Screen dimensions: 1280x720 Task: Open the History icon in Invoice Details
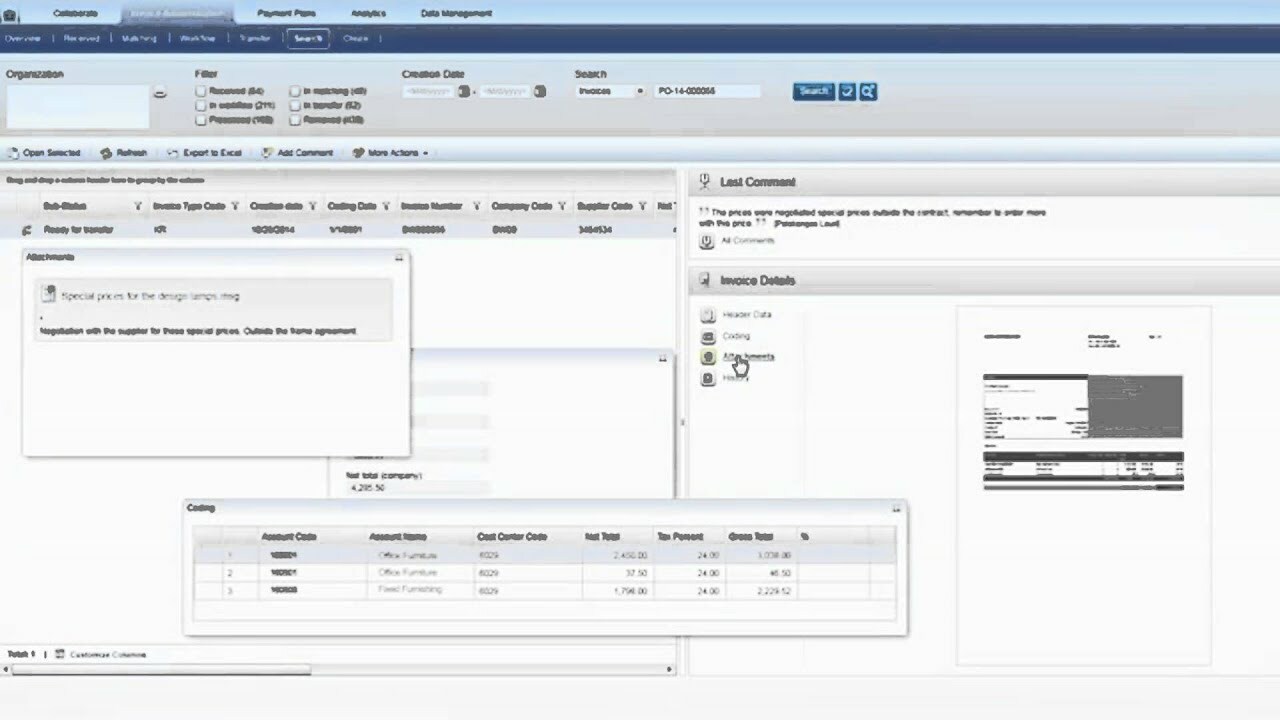[x=709, y=378]
